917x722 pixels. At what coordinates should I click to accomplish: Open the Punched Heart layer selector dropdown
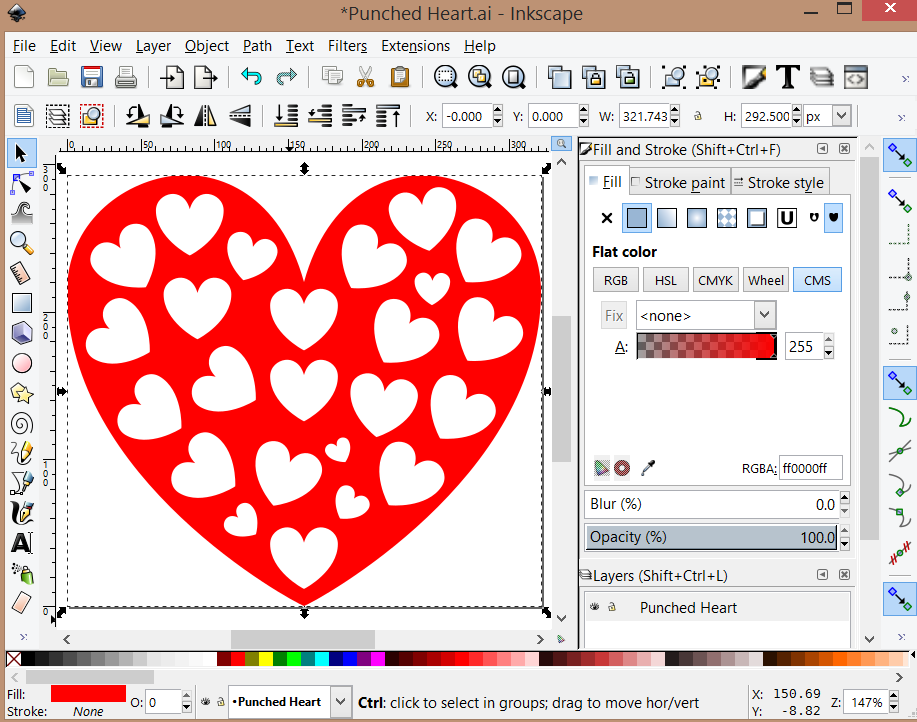pyautogui.click(x=342, y=702)
